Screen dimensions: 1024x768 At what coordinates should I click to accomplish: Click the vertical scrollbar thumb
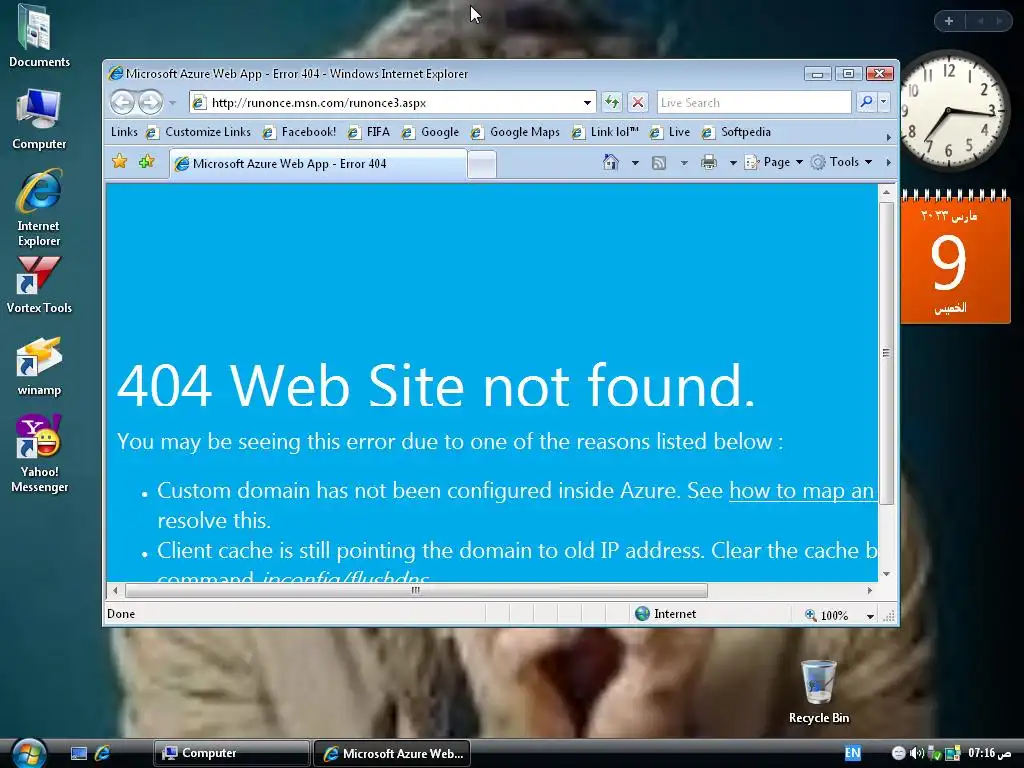pos(886,353)
